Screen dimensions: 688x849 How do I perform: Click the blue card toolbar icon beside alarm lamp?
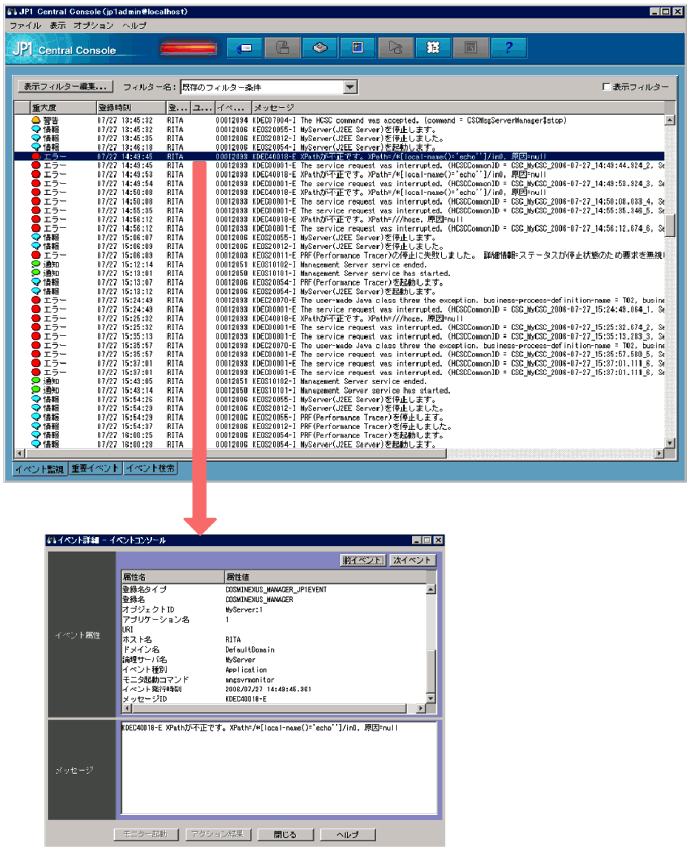tap(245, 48)
